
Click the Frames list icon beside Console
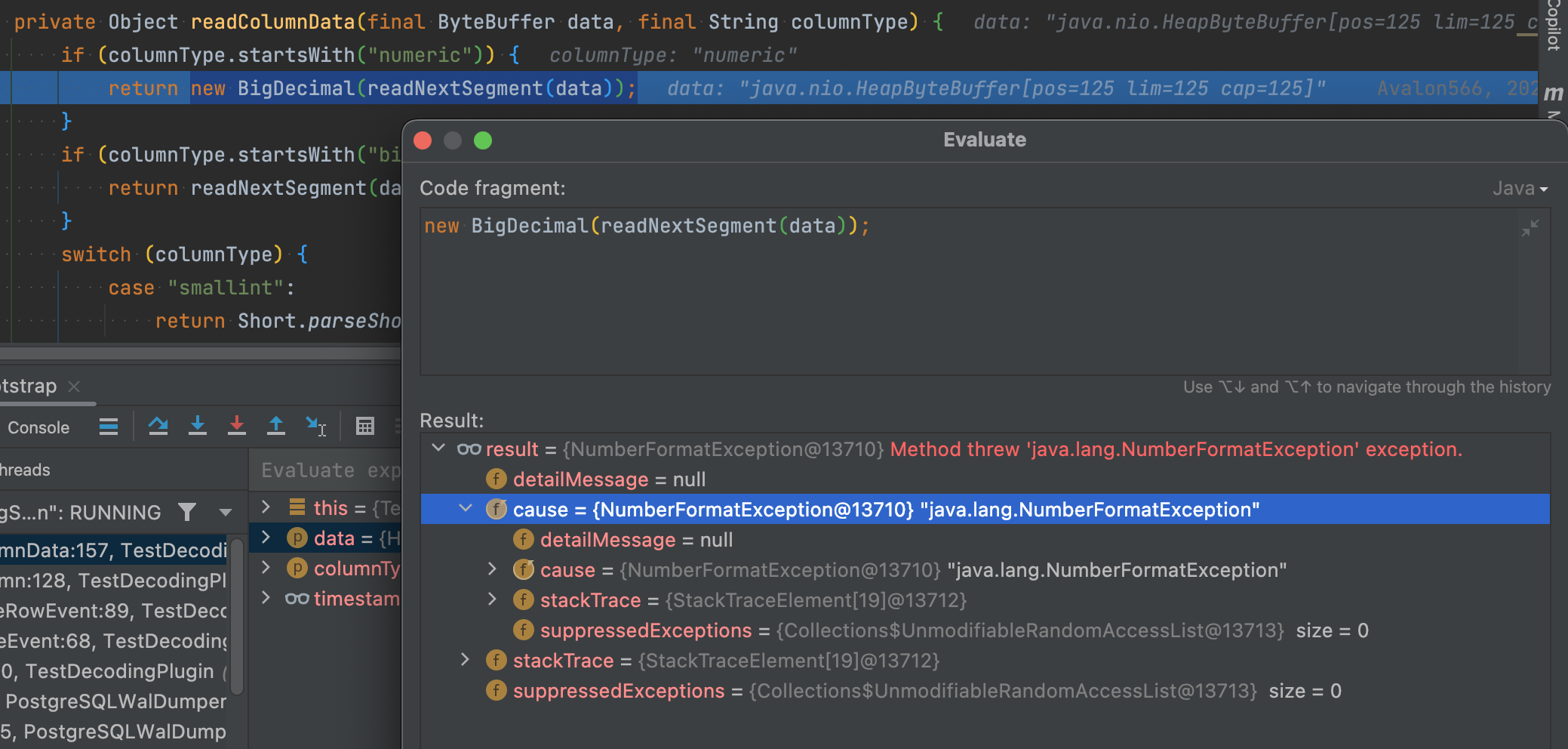[x=109, y=427]
